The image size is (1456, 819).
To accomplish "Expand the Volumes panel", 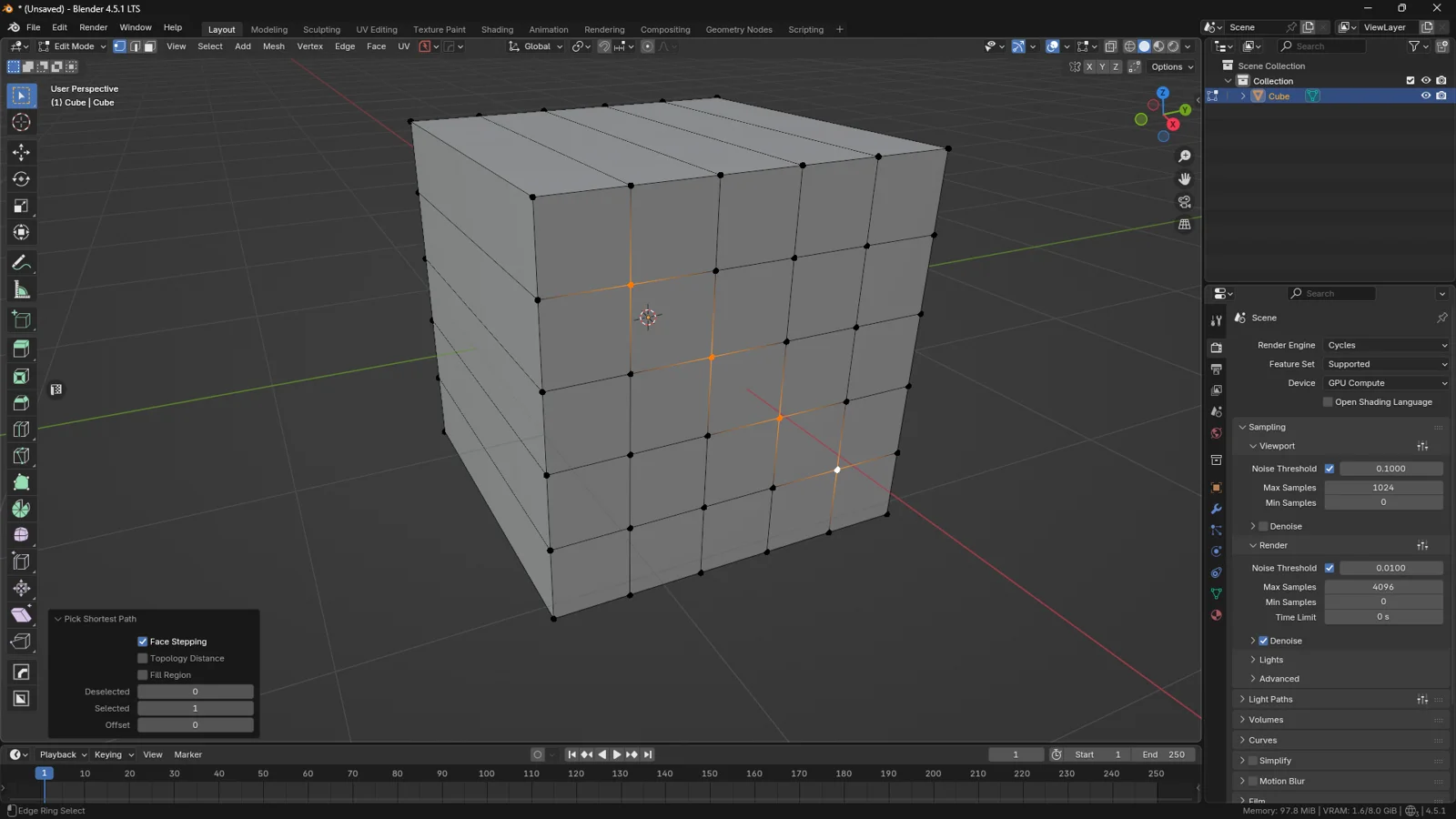I will tap(1266, 720).
